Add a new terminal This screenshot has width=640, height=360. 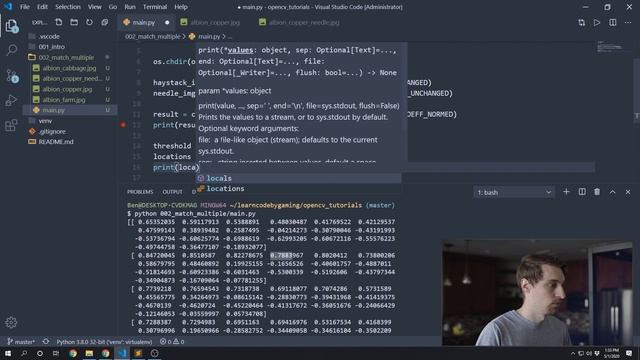[x=566, y=192]
